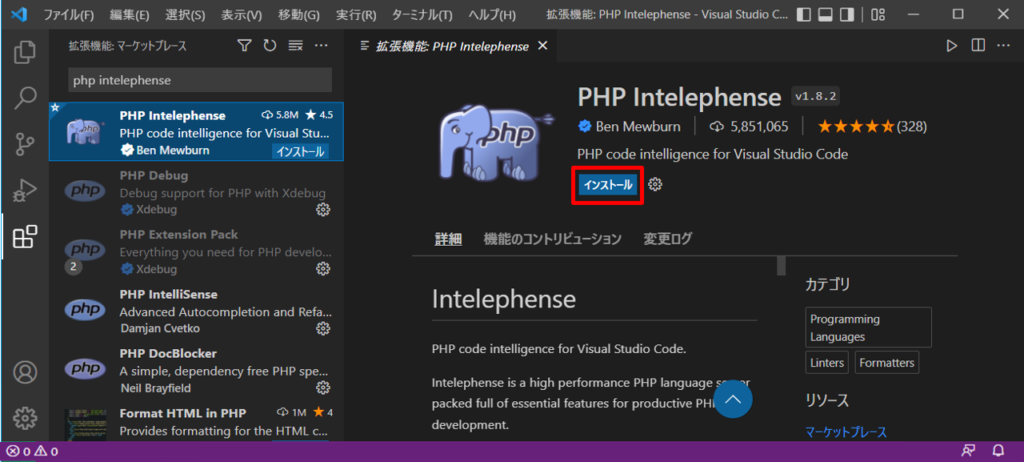Select the Extensions view icon

(25, 237)
